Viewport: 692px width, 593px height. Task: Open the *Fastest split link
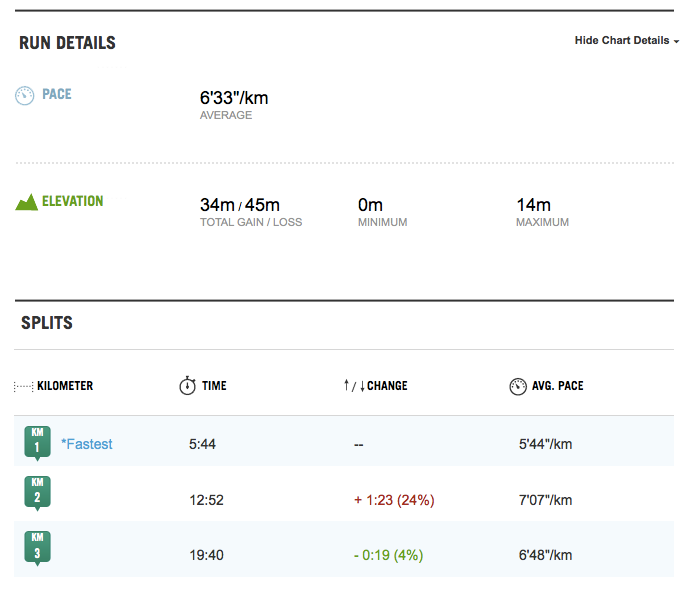coord(87,444)
